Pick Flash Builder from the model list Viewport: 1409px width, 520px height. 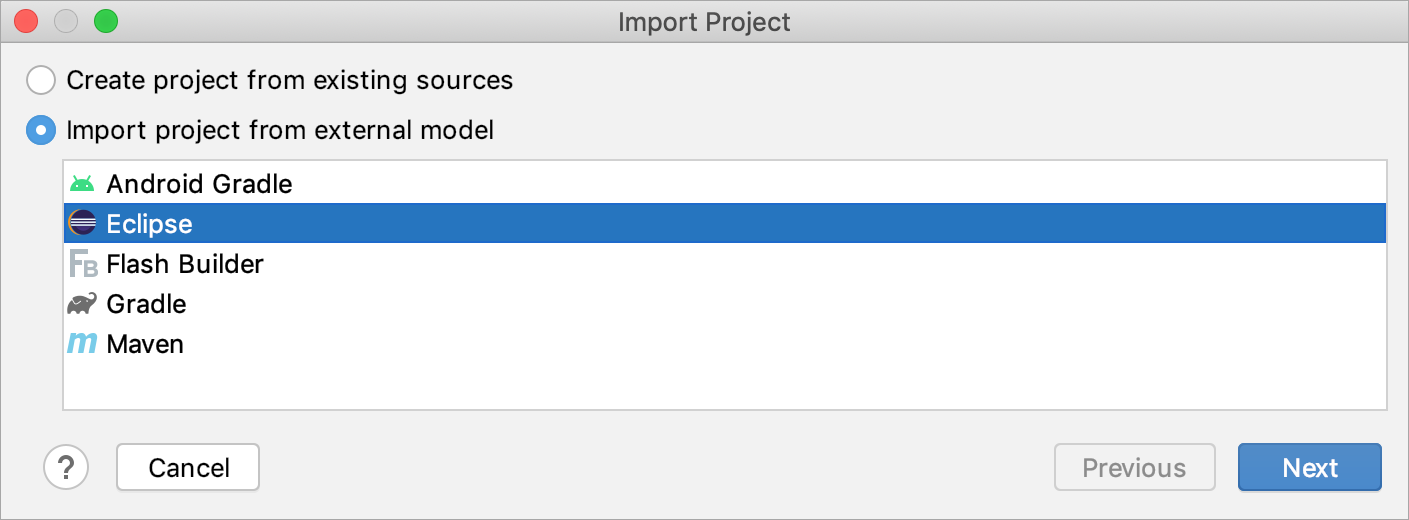click(x=185, y=264)
